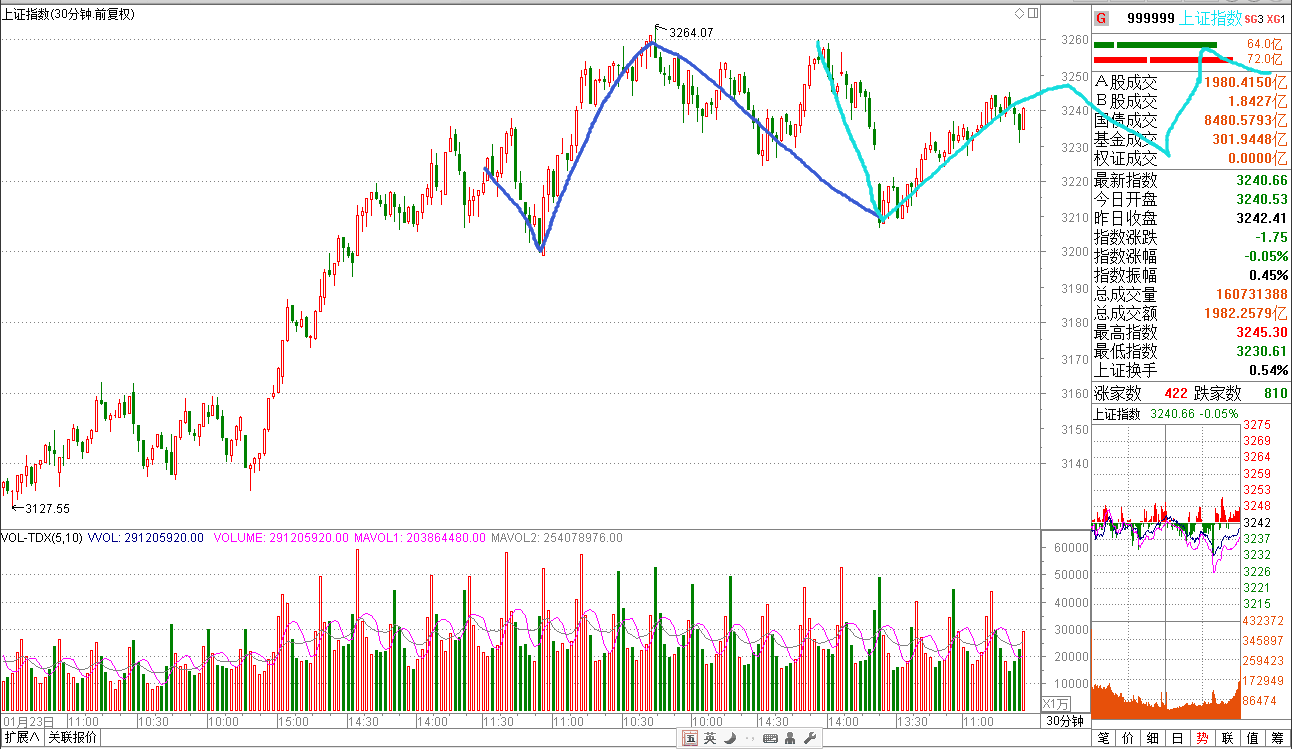Click the red G stock marker icon
The width and height of the screenshot is (1292, 749).
click(1101, 18)
